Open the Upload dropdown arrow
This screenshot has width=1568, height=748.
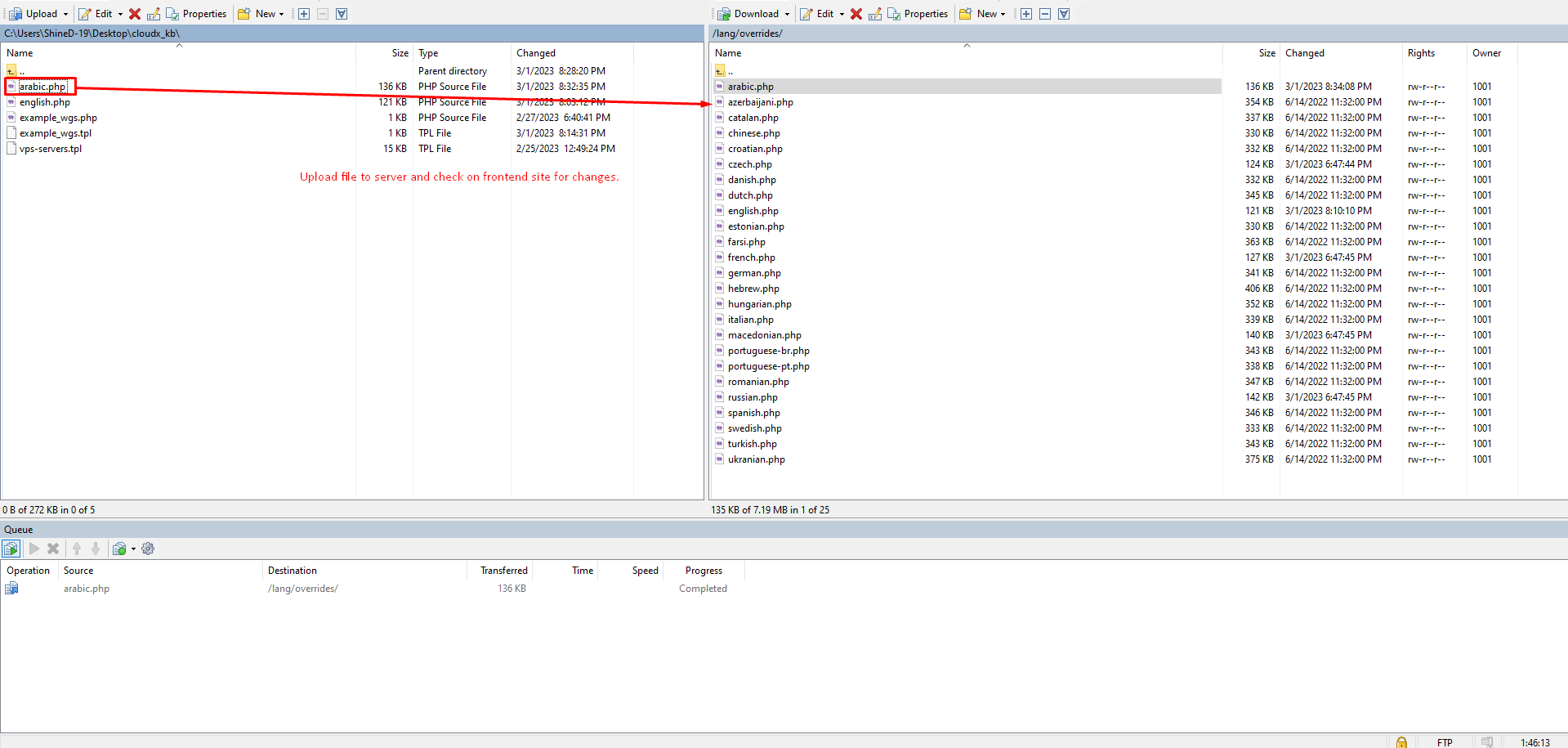66,14
